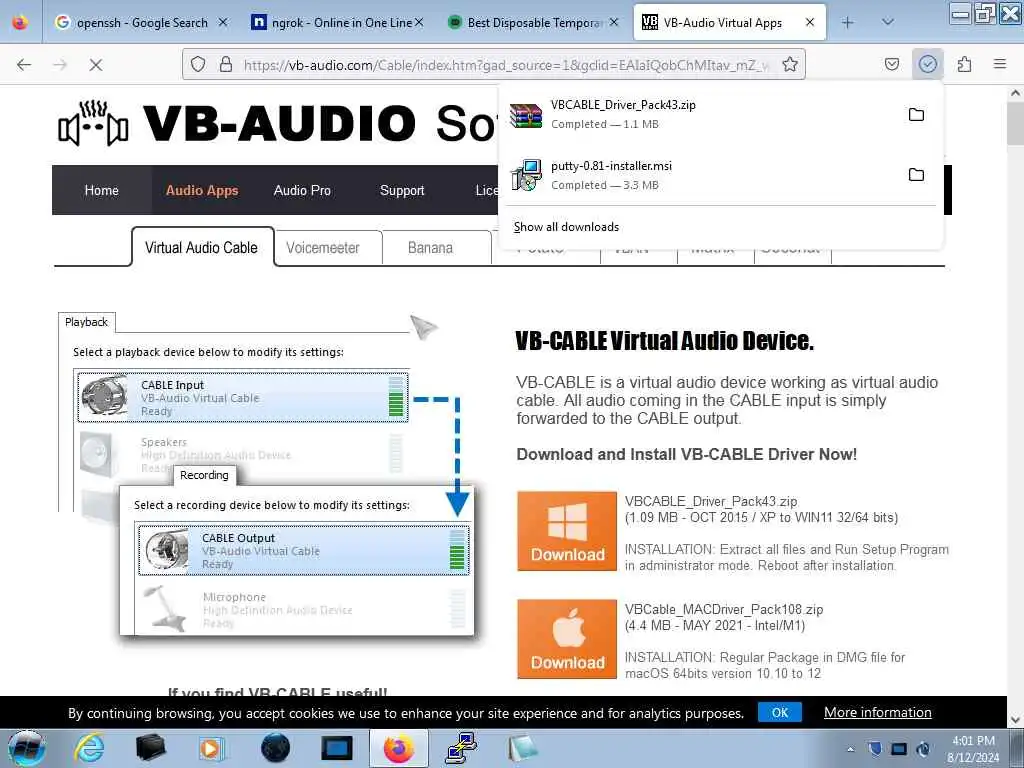This screenshot has height=768, width=1024.
Task: Open Support navigation item
Action: 402,190
